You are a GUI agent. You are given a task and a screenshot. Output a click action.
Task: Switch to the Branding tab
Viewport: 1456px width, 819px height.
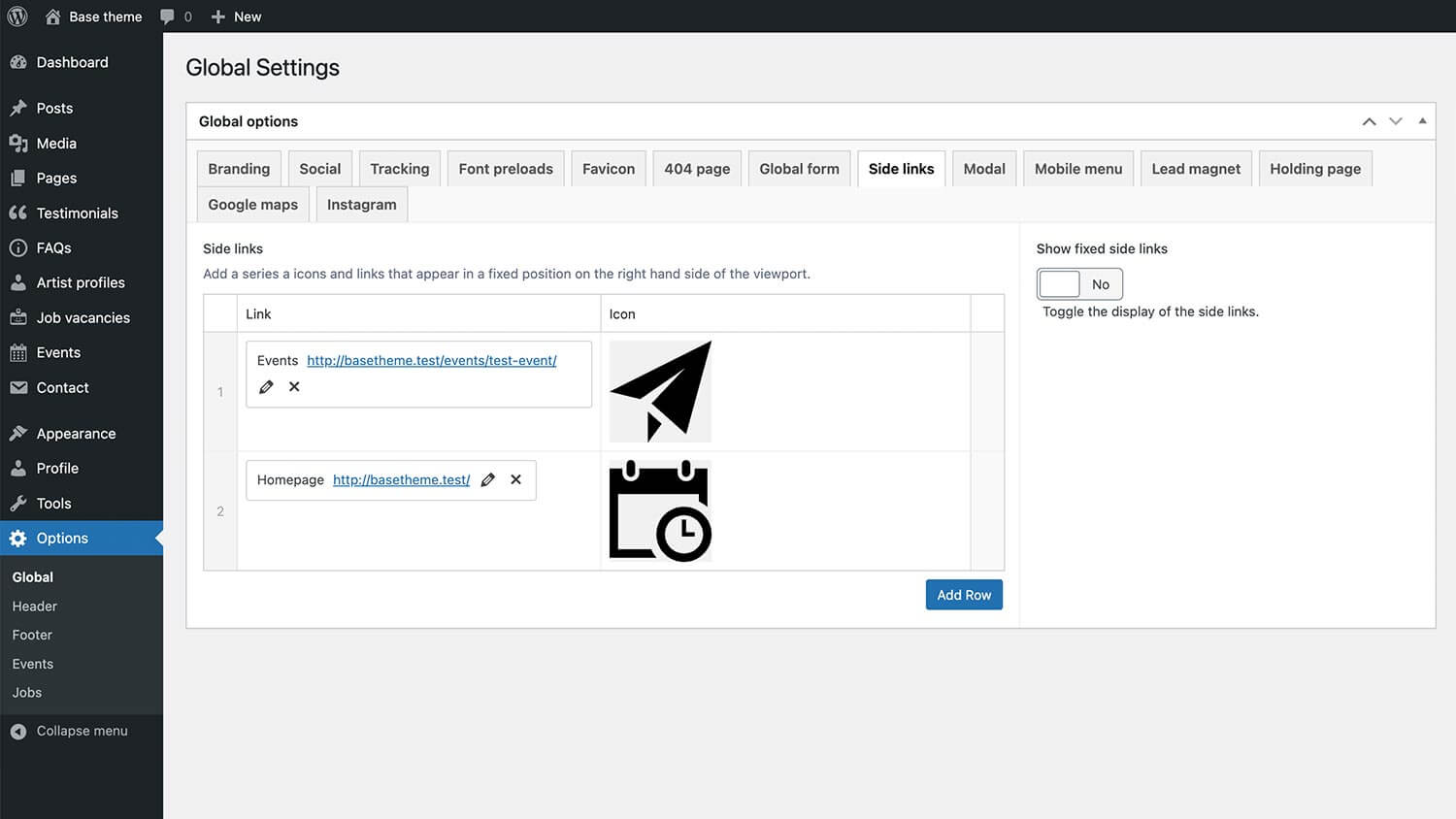pyautogui.click(x=239, y=169)
